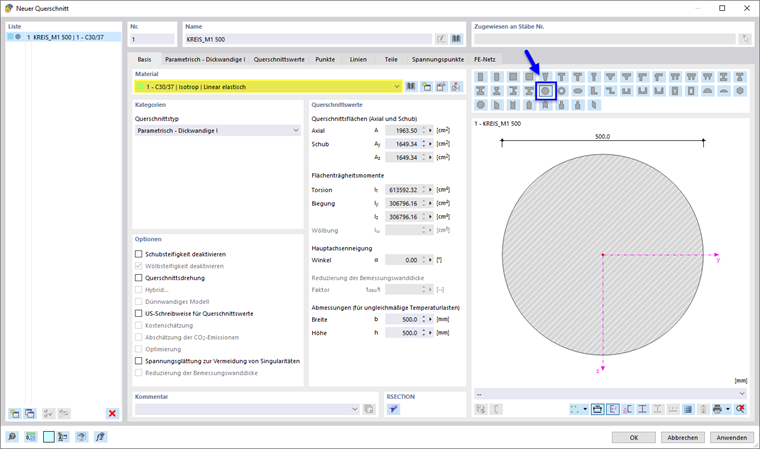Add new list item with star icon
Screen dimensions: 760x449
[15, 413]
